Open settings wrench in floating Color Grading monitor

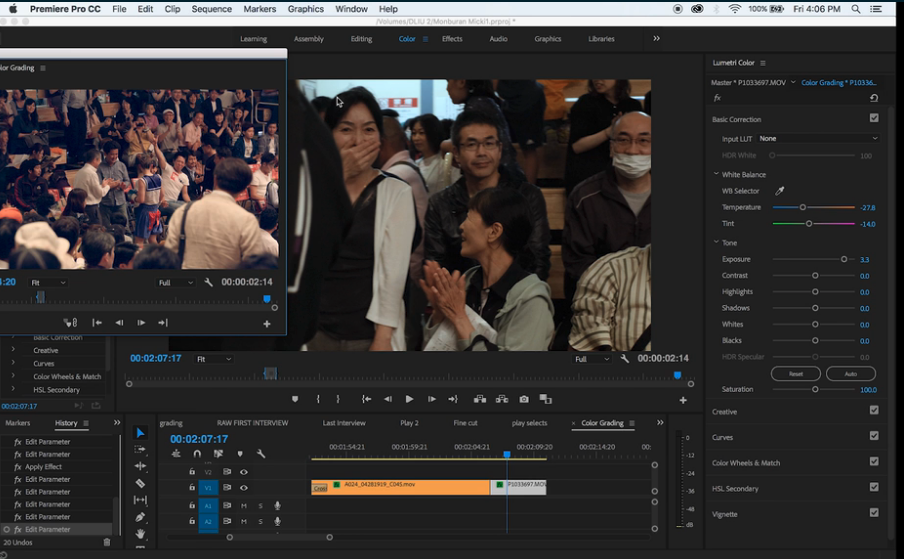pos(209,282)
